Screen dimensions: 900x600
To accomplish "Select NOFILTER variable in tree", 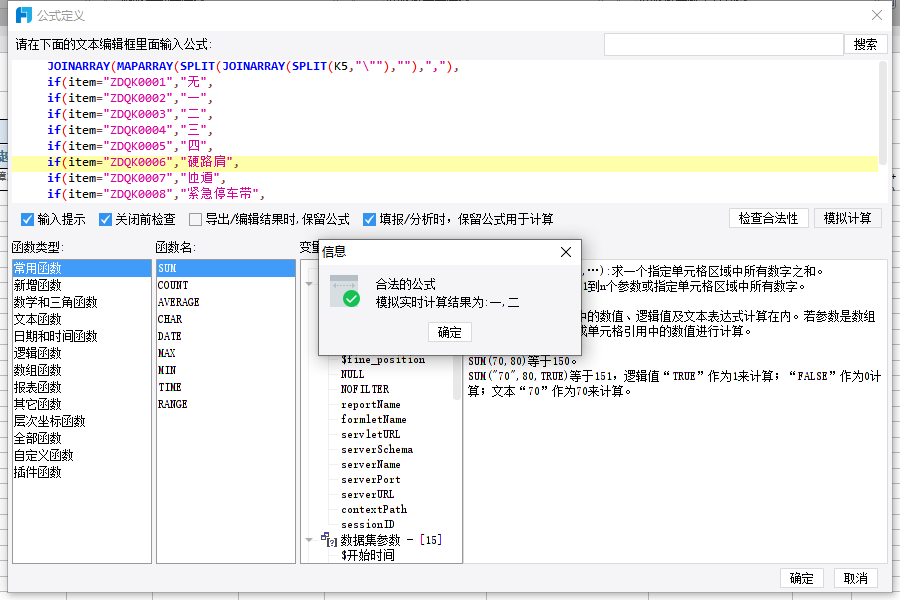I will 365,389.
